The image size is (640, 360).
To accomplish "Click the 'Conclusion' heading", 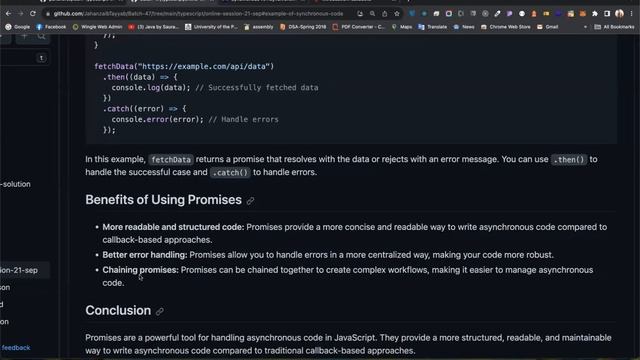I will (118, 310).
